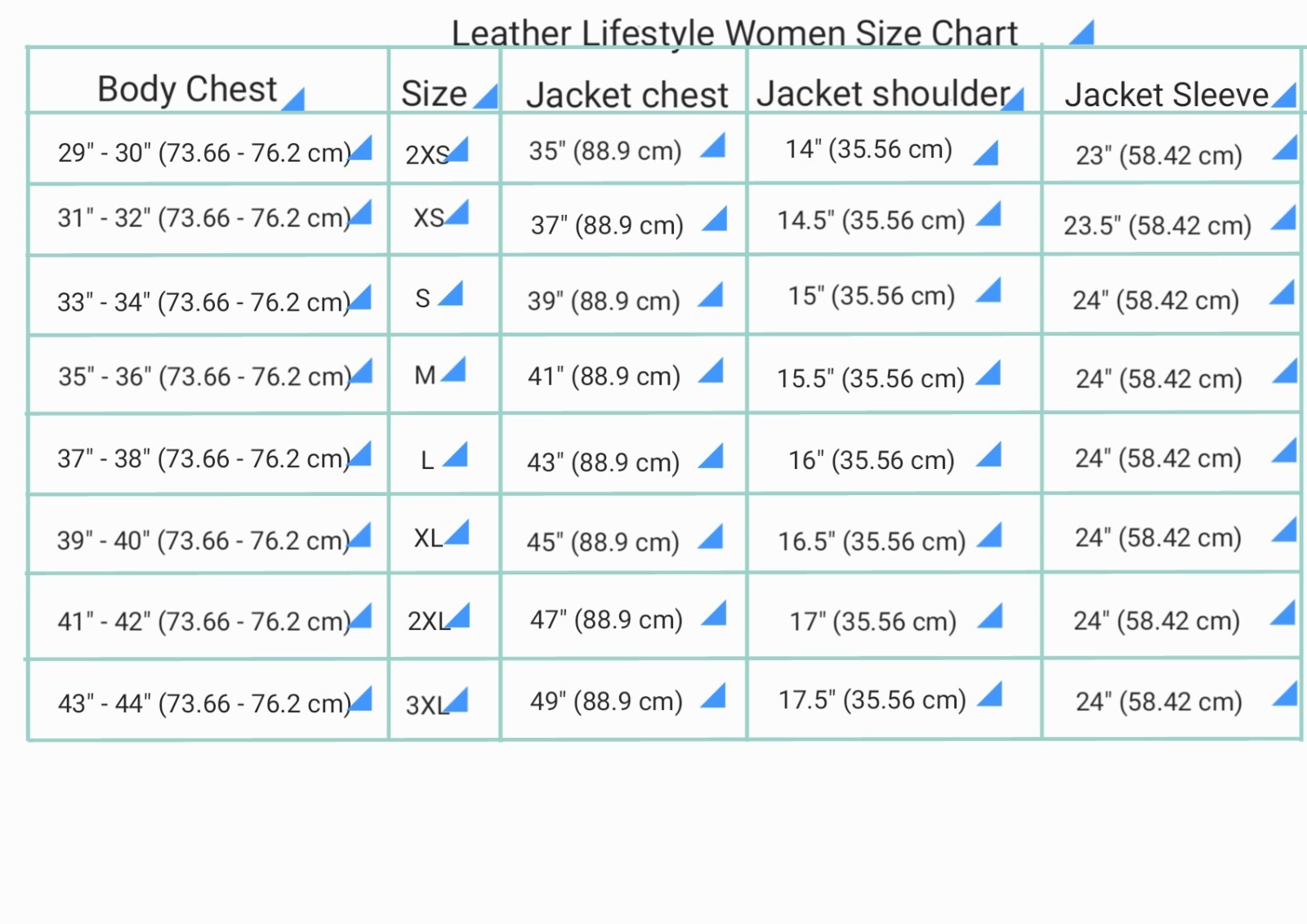Click the triangle in the 43" - 44" body chest cell
The image size is (1307, 924).
pyautogui.click(x=363, y=700)
